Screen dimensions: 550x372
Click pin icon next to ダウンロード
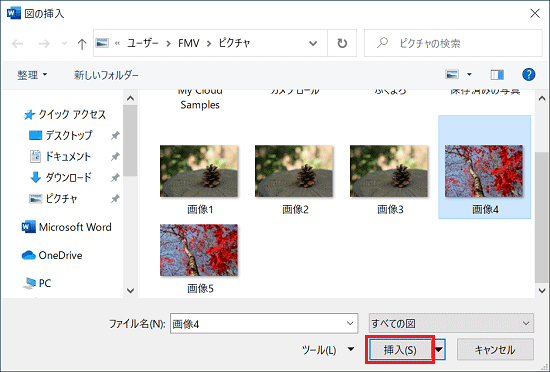coord(115,178)
